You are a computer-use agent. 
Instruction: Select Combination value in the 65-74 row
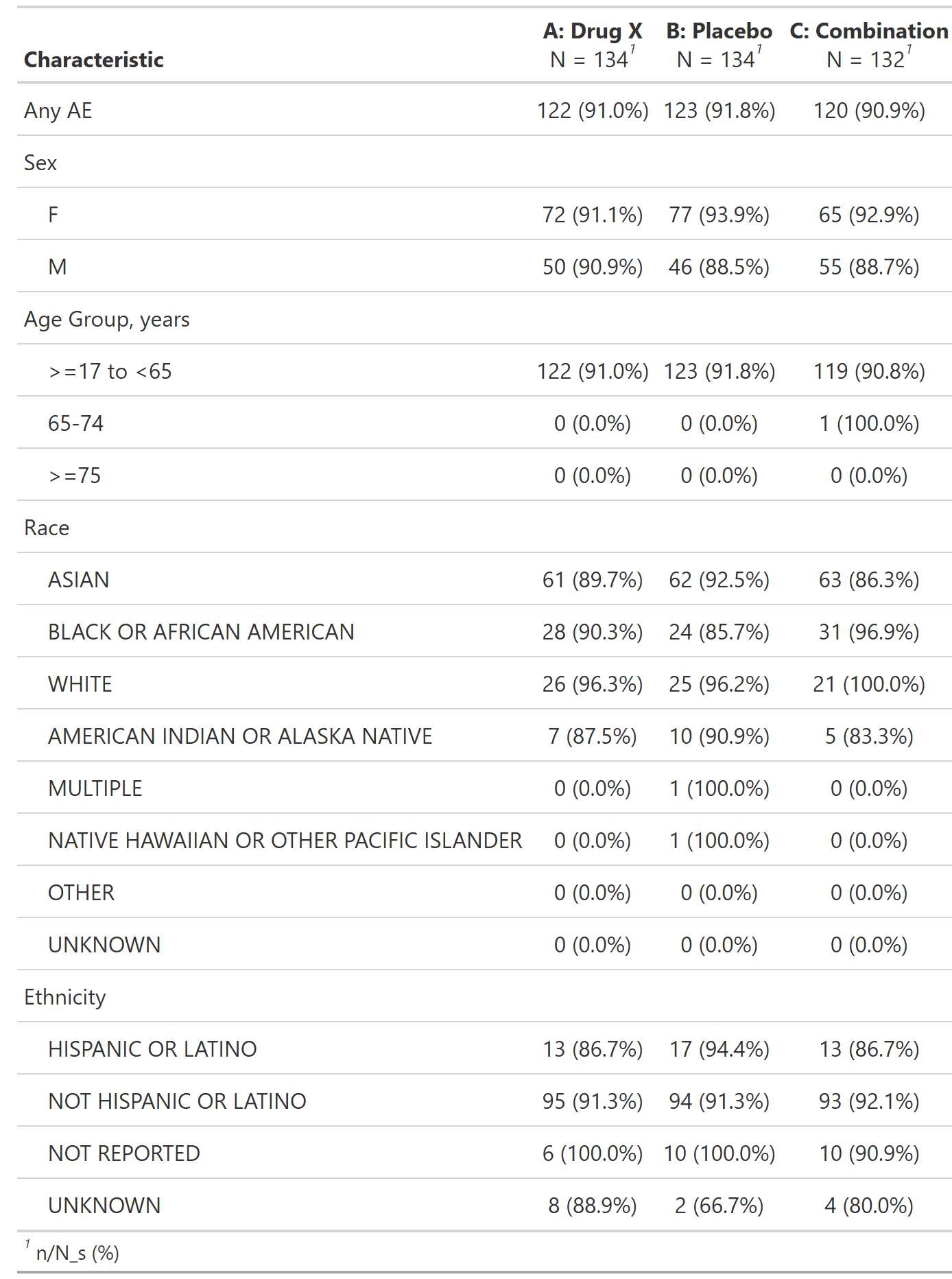point(868,423)
